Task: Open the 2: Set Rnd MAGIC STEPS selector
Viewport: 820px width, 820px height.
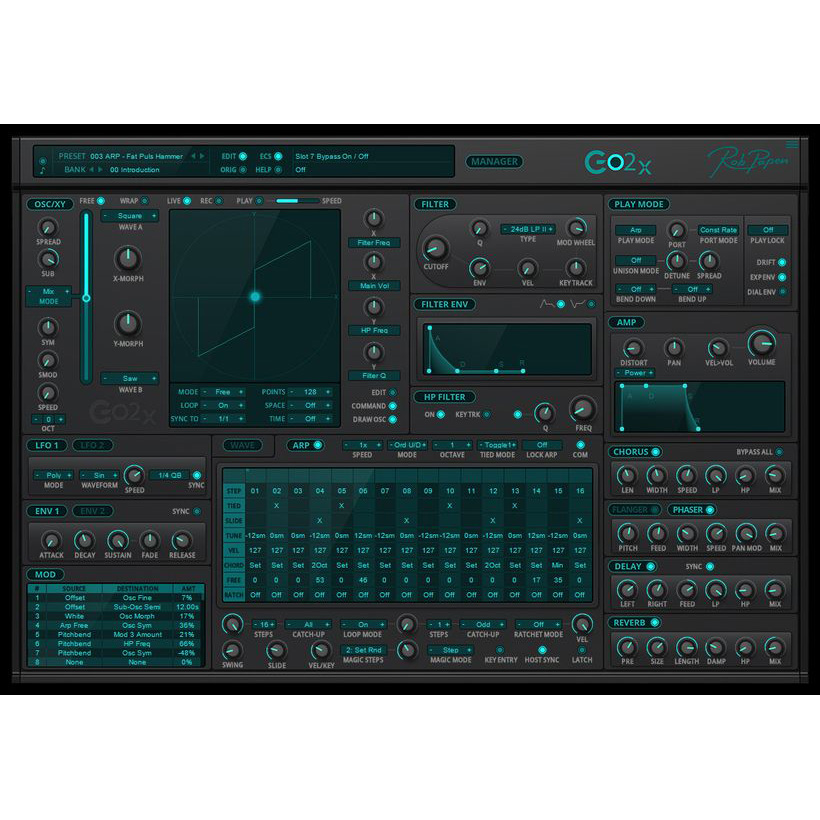Action: pyautogui.click(x=363, y=650)
